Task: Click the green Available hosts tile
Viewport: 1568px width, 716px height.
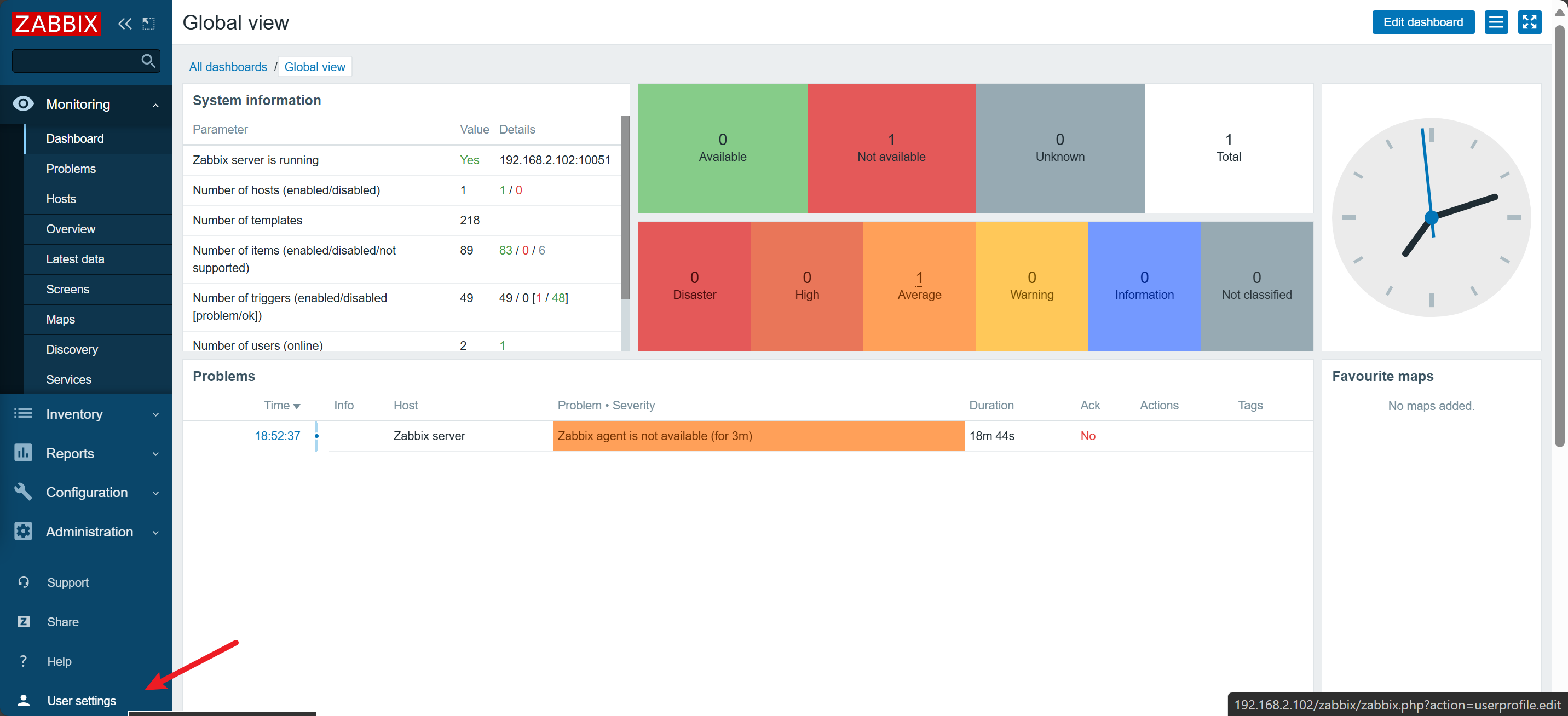Action: [x=723, y=148]
